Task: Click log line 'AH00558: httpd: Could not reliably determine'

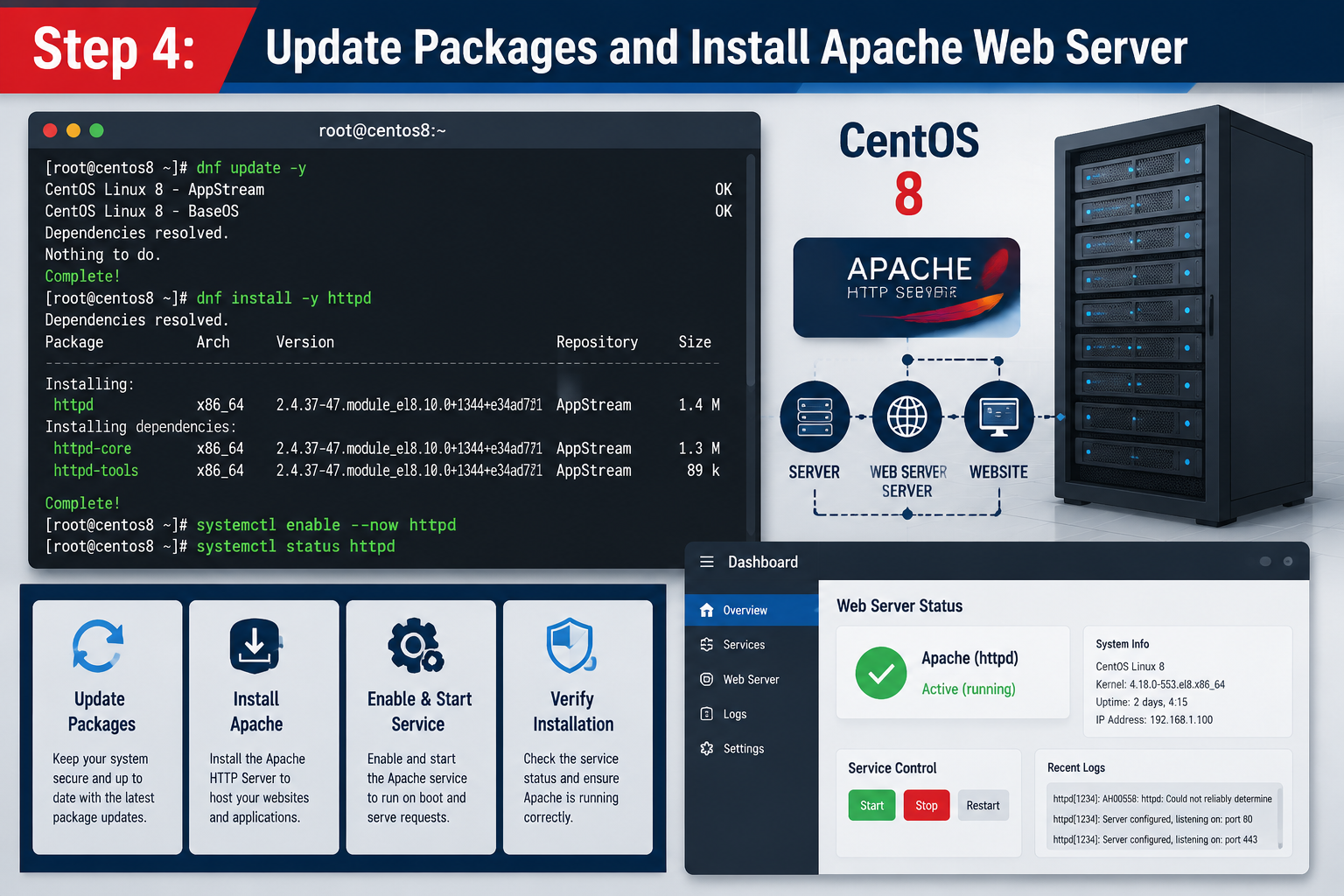Action: click(x=1162, y=799)
